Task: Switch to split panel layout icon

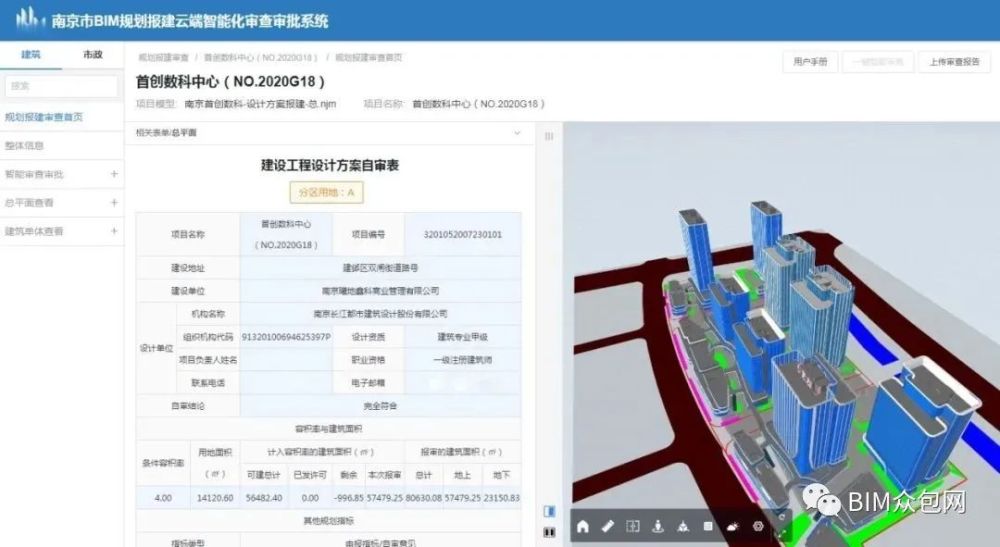Action: 549,511
